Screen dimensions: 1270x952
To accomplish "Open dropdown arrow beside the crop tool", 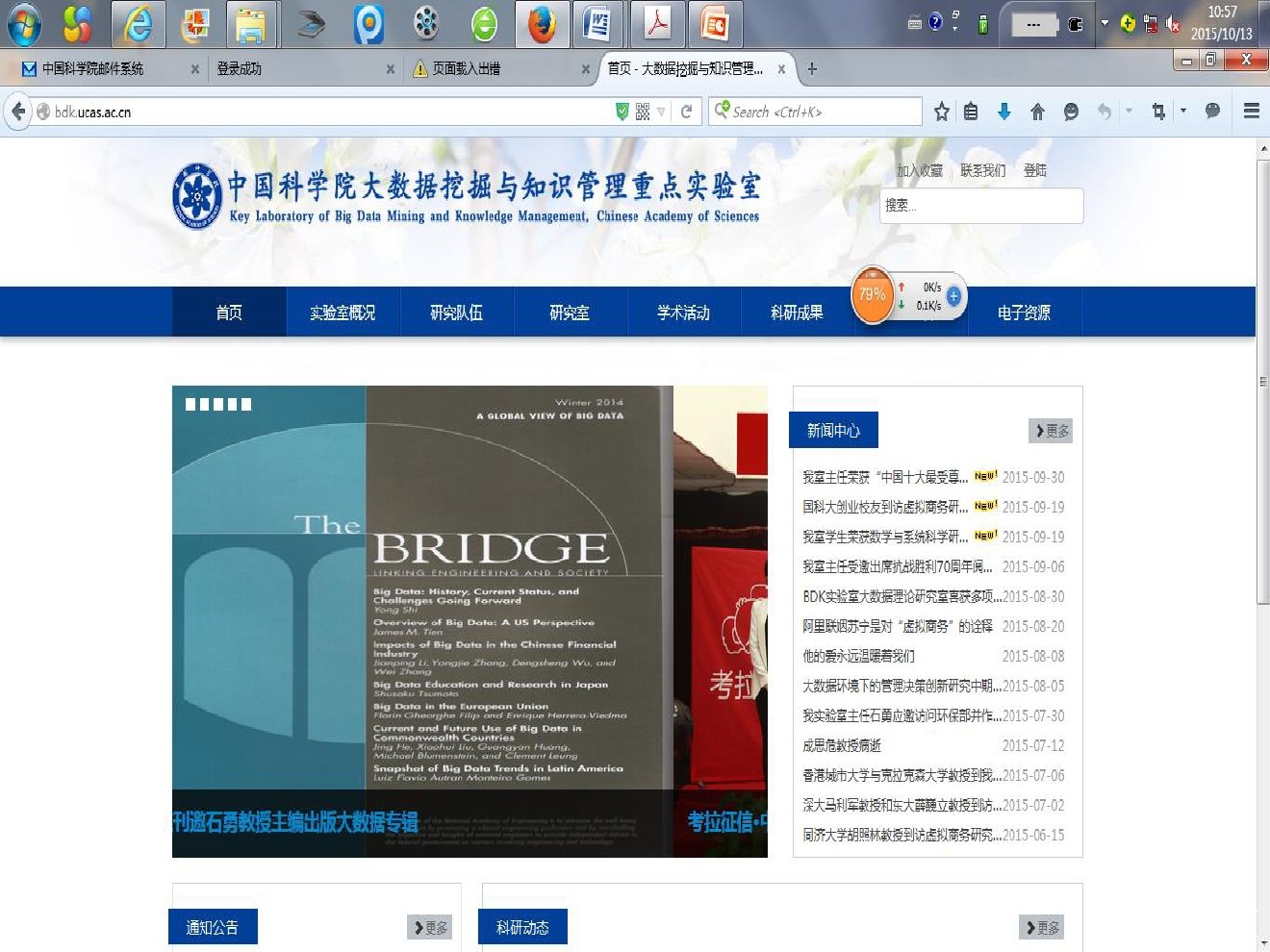I will [x=1183, y=112].
